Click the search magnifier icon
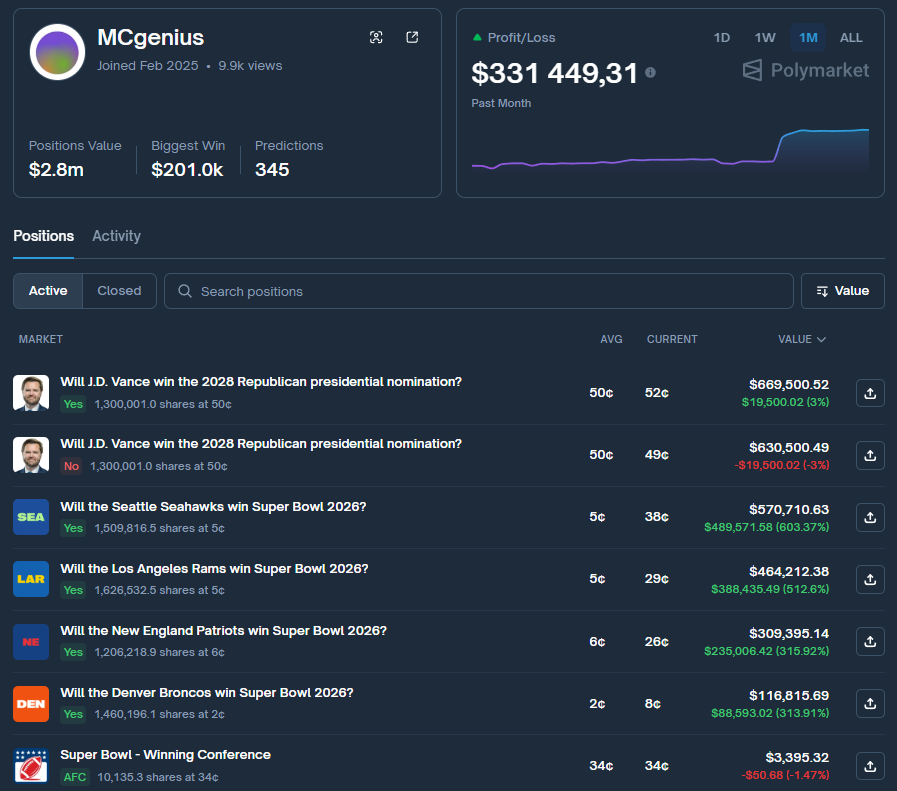 184,291
